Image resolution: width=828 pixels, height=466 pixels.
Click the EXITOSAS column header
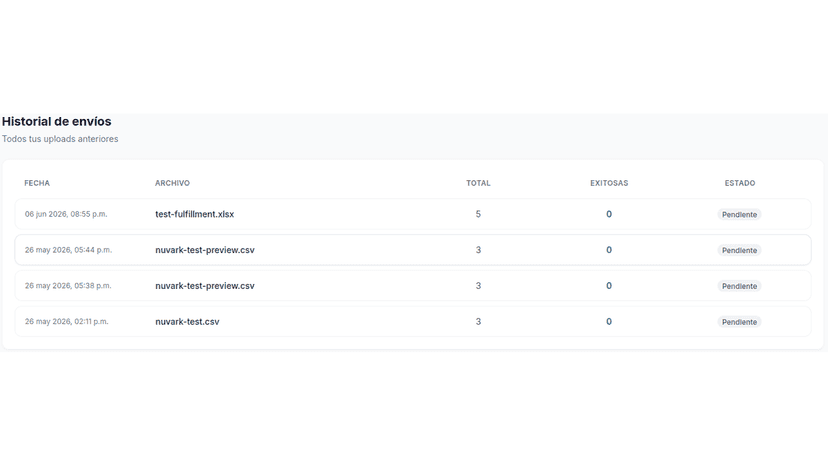(609, 183)
